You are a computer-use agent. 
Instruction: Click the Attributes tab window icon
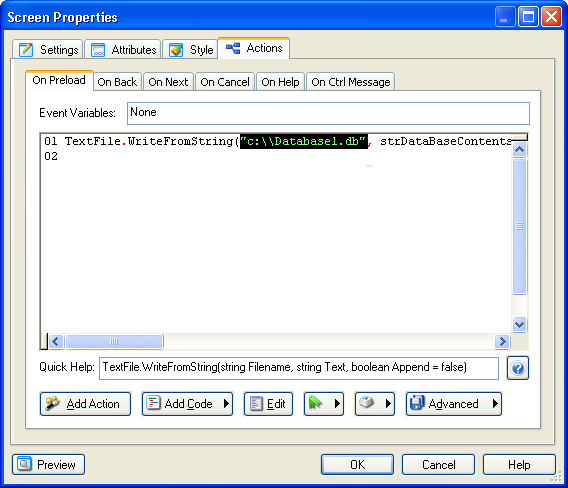(x=98, y=50)
